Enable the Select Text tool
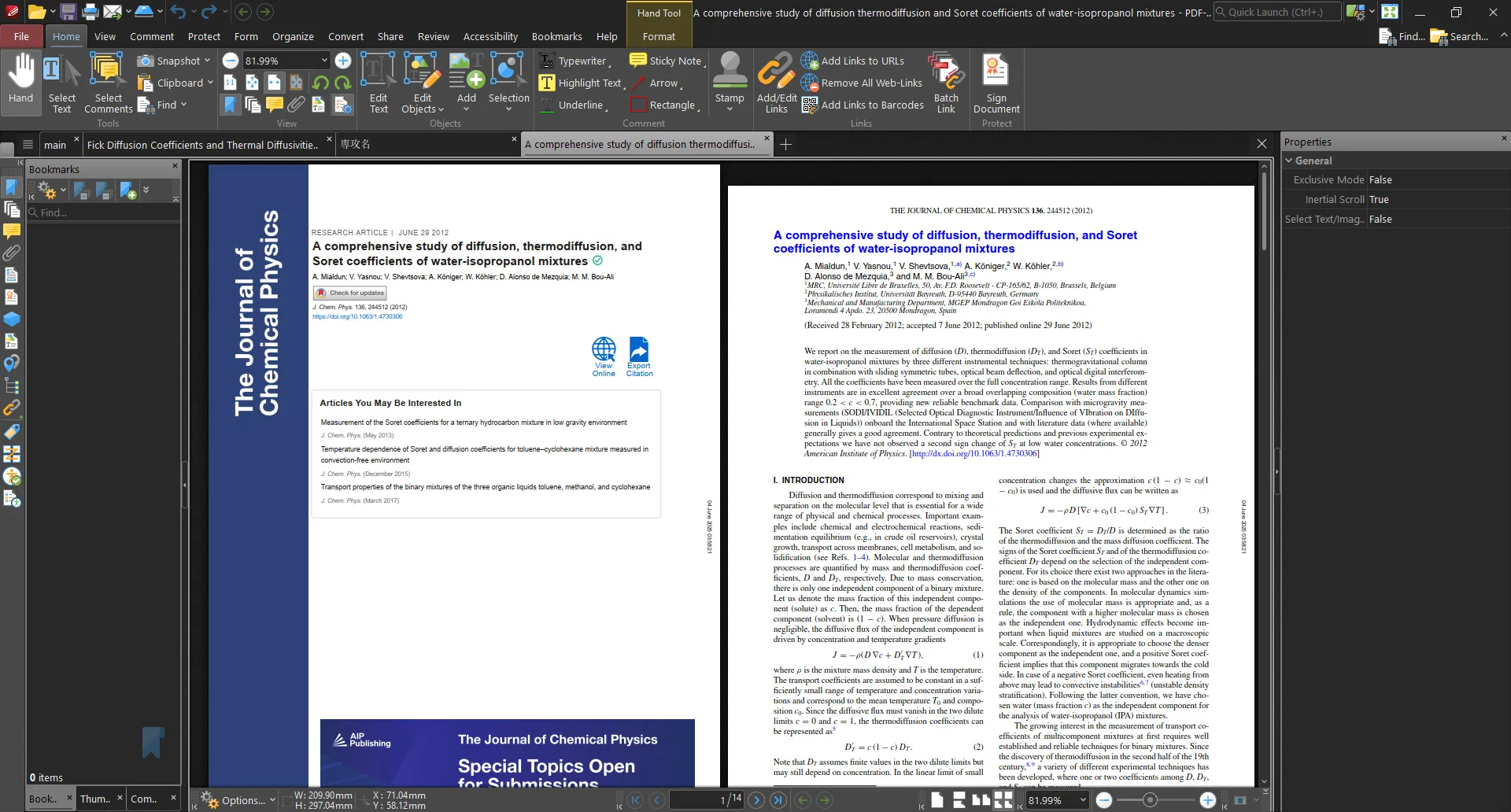1511x812 pixels. (x=62, y=82)
